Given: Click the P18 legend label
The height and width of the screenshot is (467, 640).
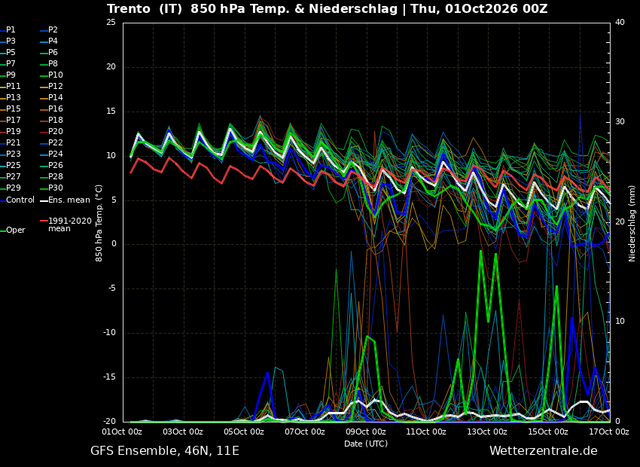Looking at the screenshot, I should 56,120.
